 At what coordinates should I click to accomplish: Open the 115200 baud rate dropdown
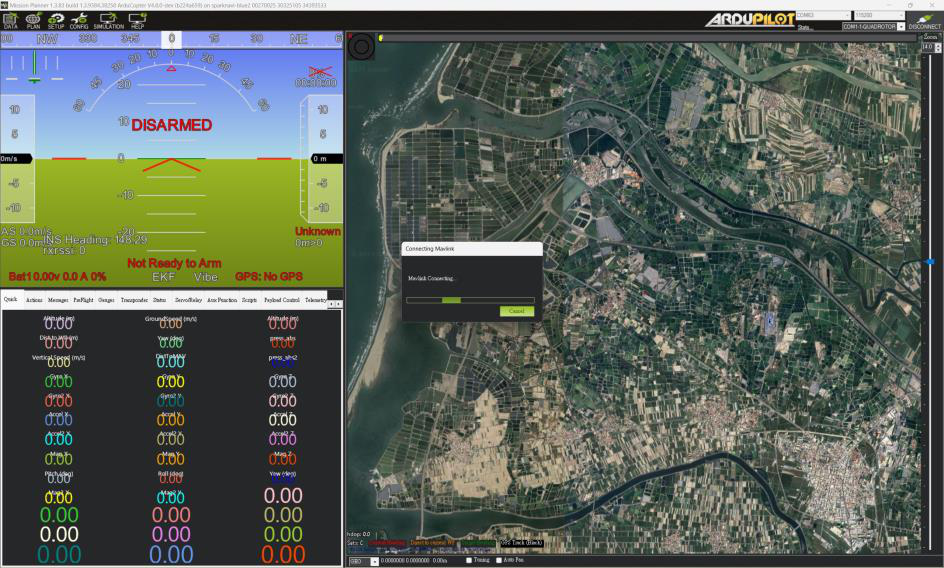pyautogui.click(x=879, y=15)
